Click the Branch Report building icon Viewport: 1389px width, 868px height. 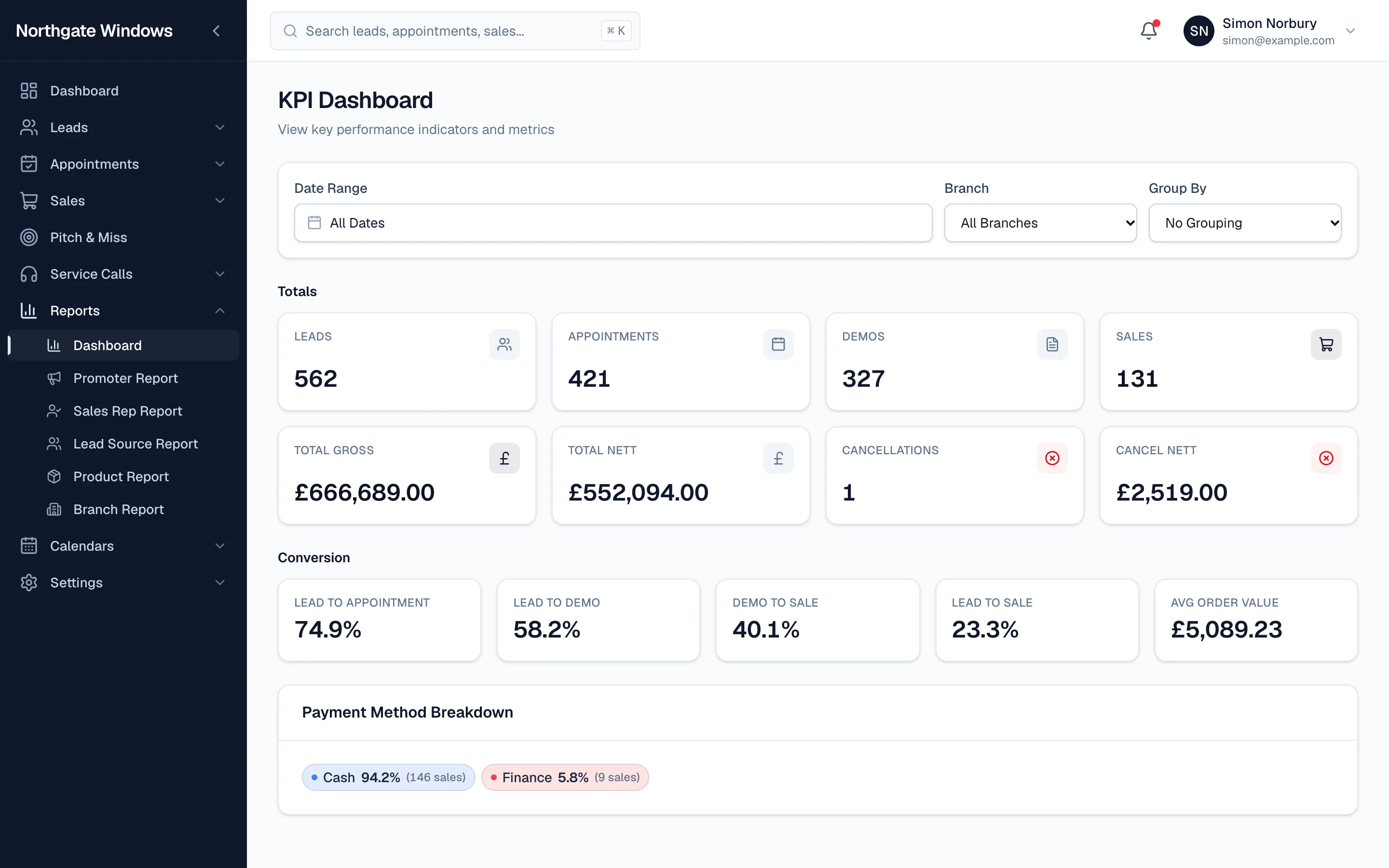[54, 509]
